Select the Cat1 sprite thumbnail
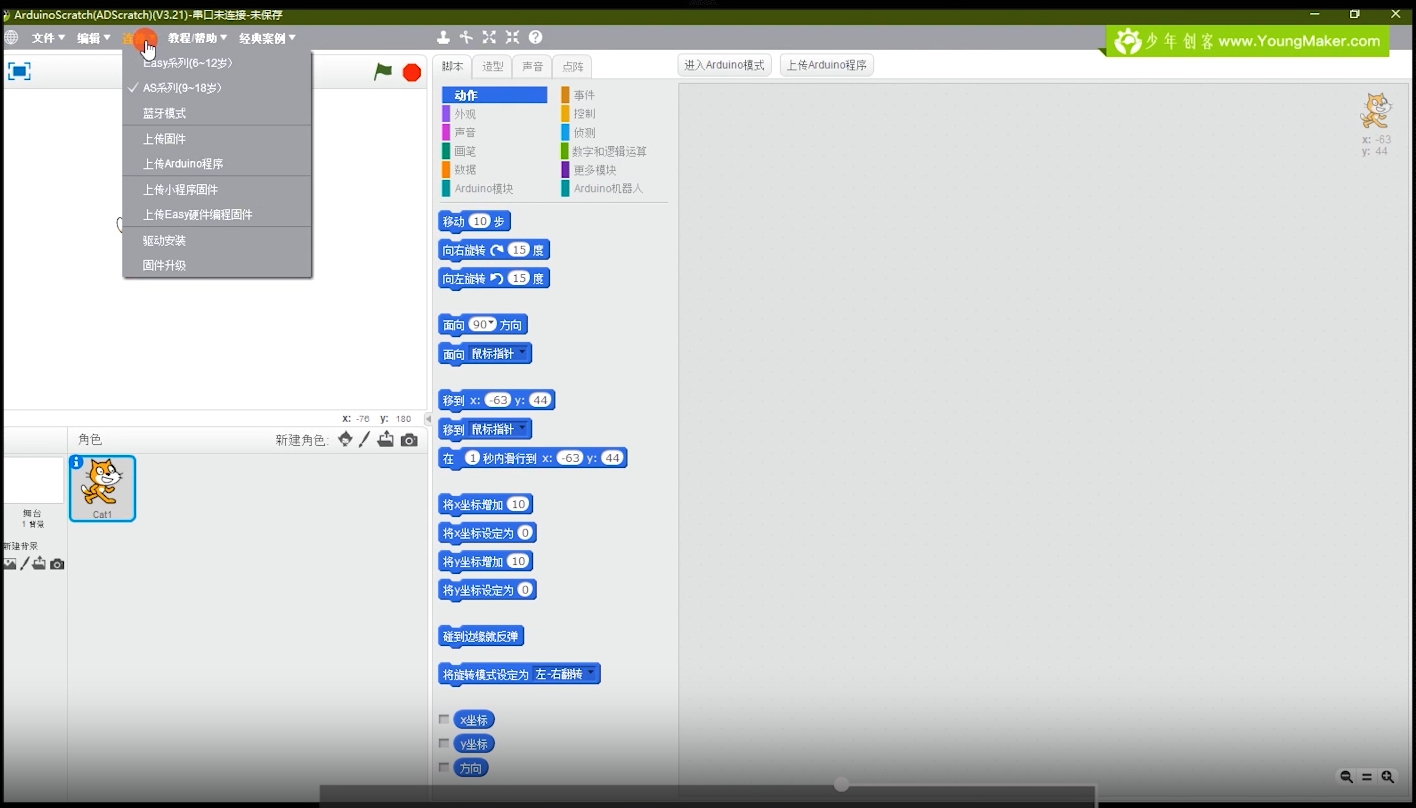 (x=102, y=488)
